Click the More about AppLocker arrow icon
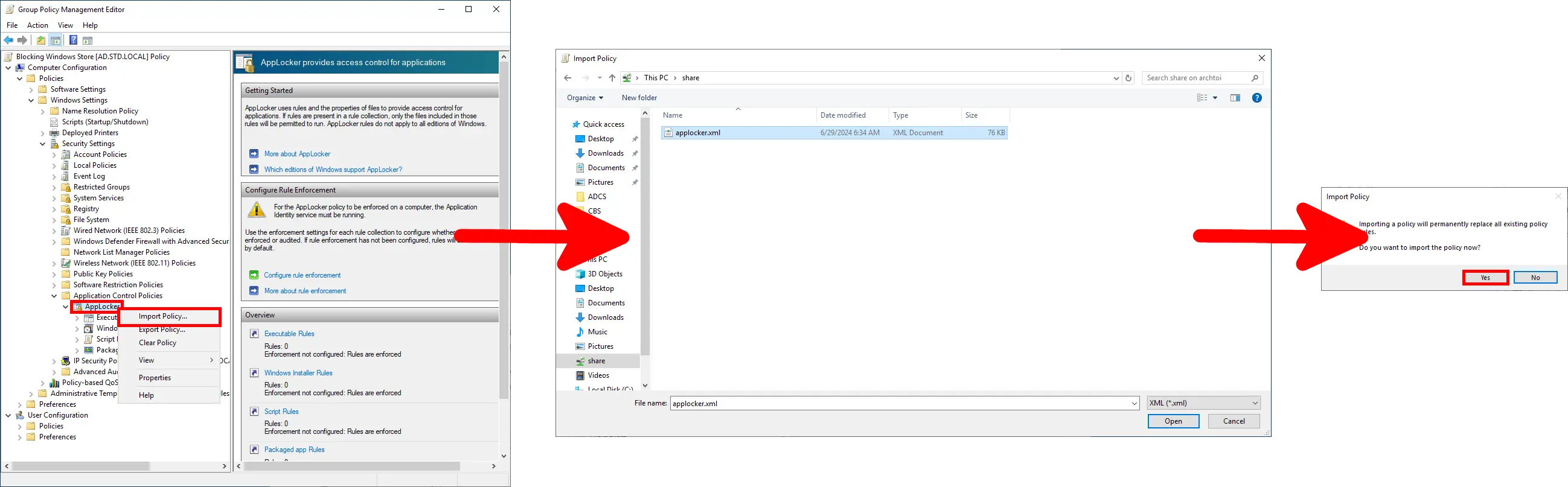 click(x=254, y=154)
